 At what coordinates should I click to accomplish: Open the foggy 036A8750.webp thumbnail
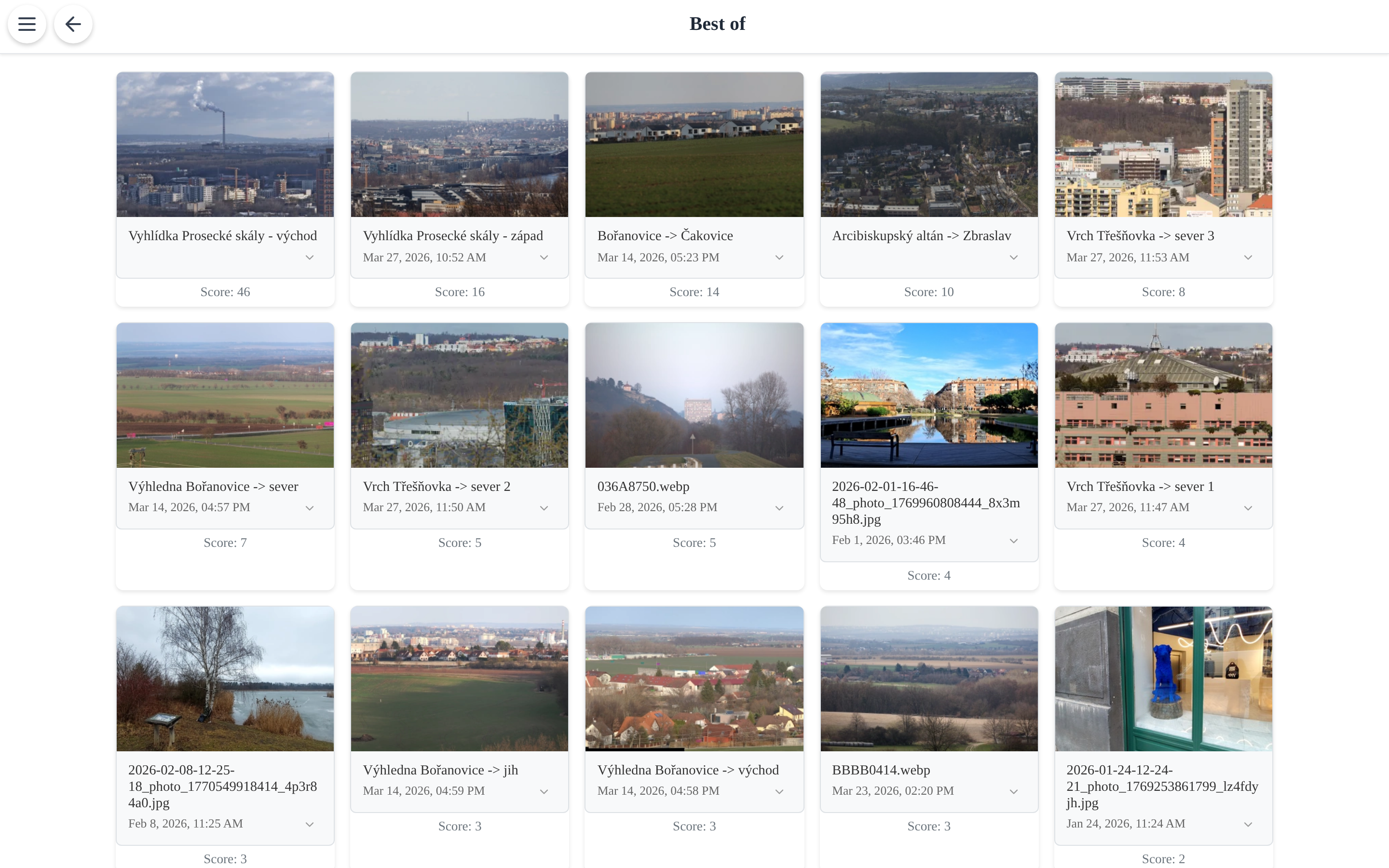694,395
